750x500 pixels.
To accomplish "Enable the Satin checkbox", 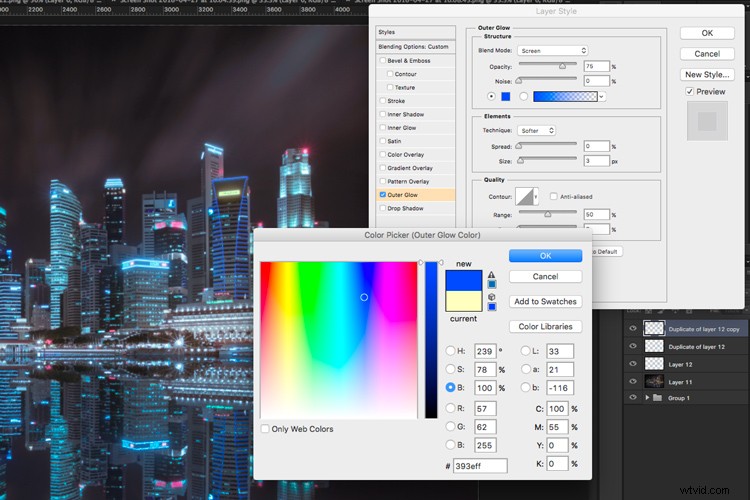I will 383,141.
